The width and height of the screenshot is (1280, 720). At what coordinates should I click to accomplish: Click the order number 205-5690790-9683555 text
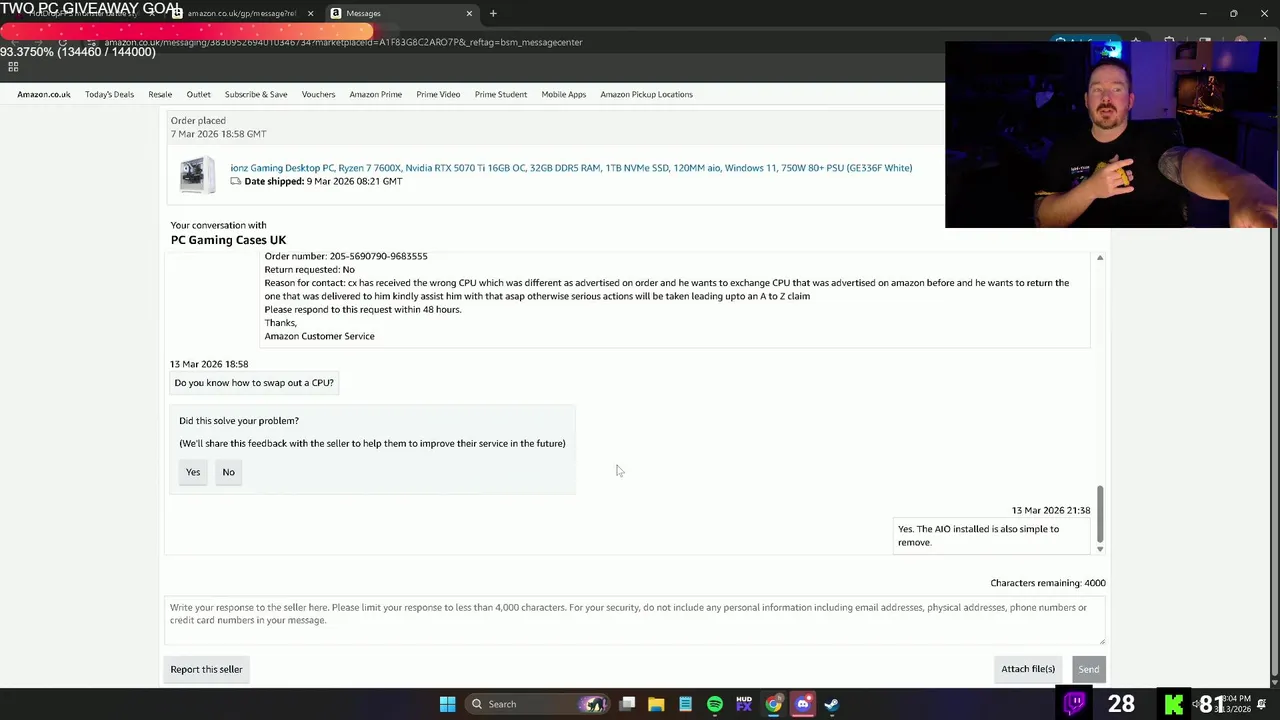[378, 256]
